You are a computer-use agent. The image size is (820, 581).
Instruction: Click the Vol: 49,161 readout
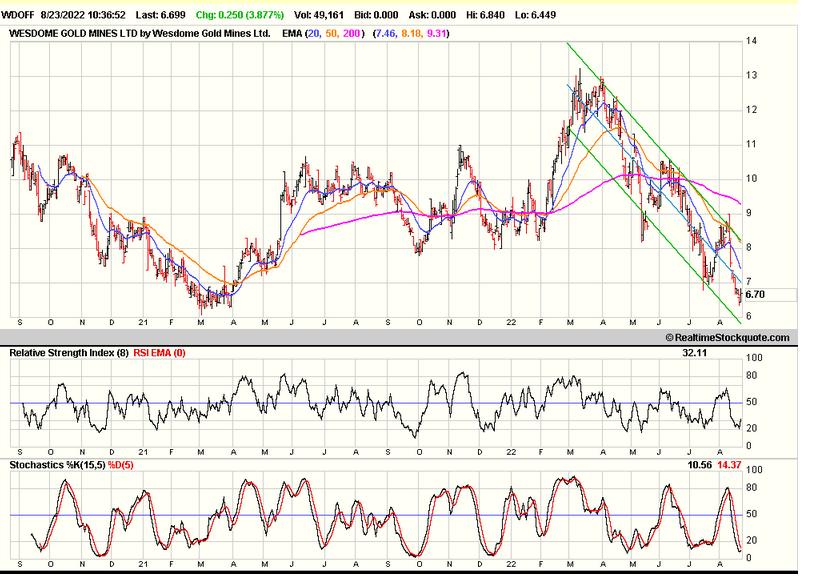322,16
